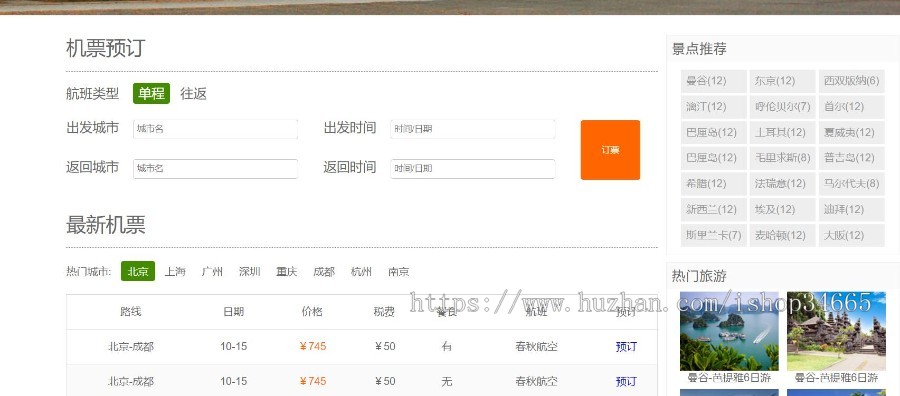Open the 曼谷(12) attraction tag
This screenshot has width=900, height=396.
pos(713,81)
